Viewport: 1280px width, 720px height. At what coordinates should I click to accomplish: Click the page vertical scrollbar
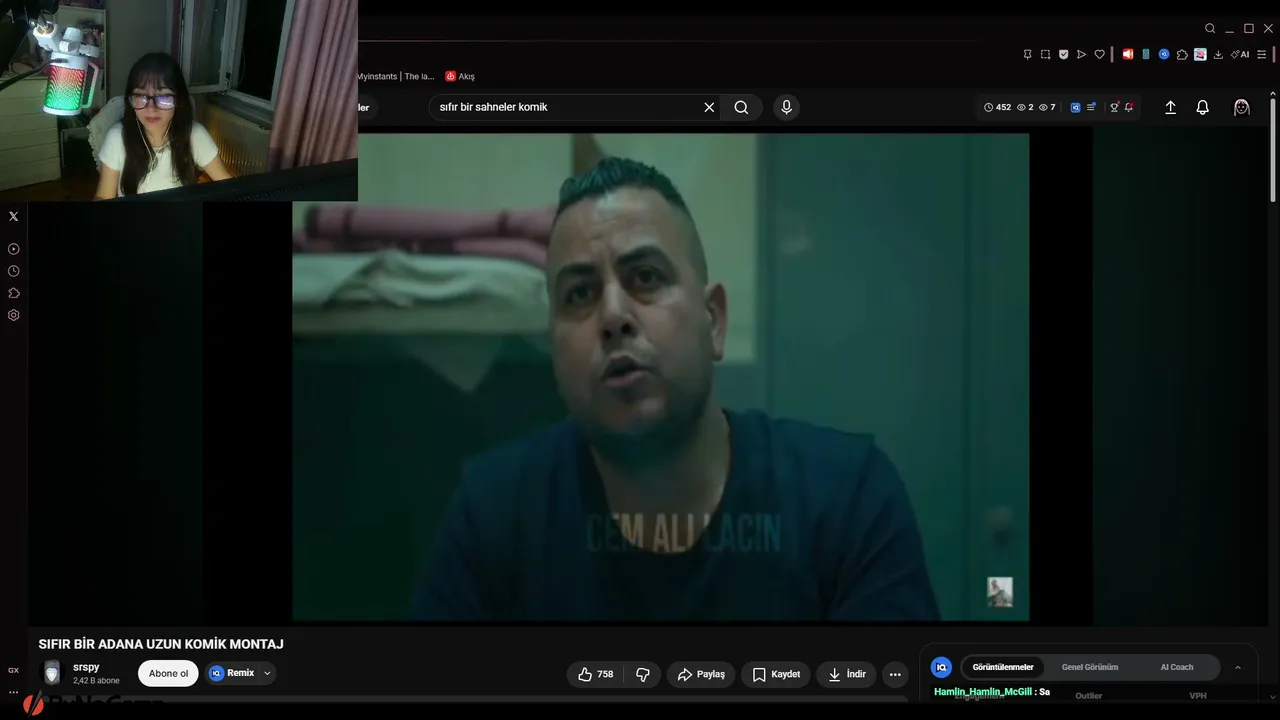click(x=1272, y=150)
